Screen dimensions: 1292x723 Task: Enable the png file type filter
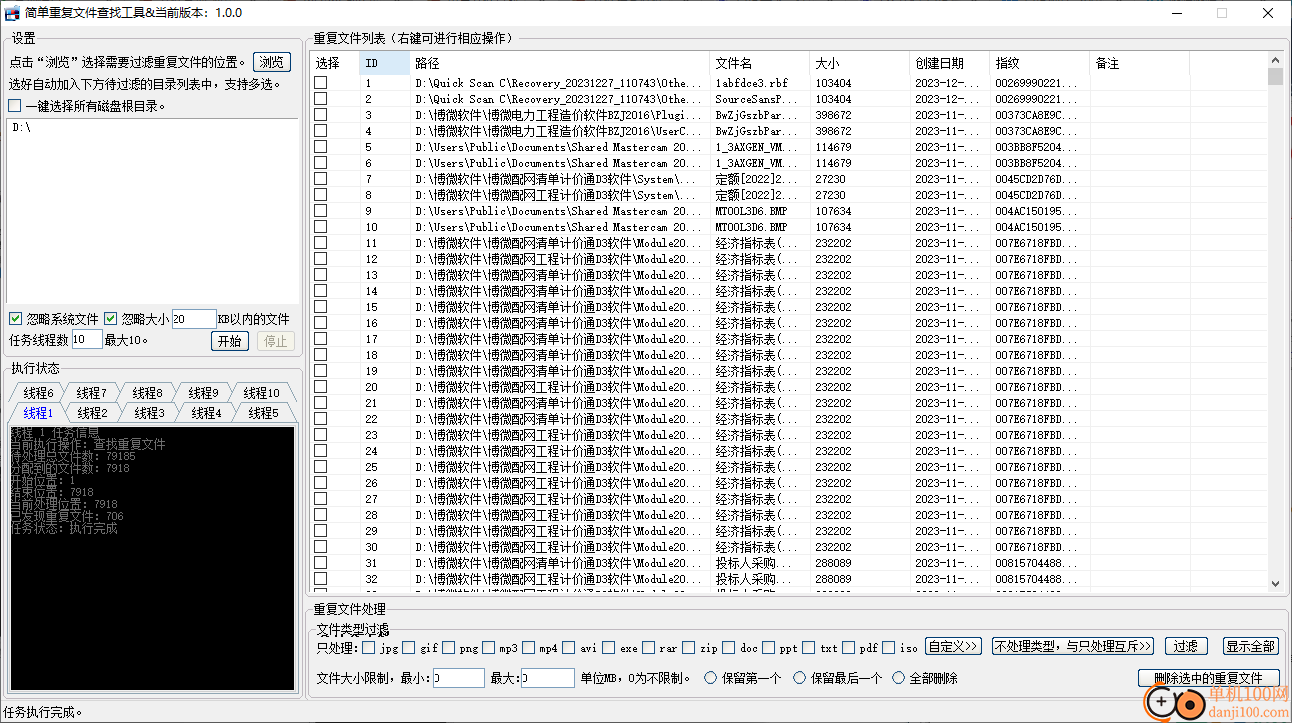coord(448,647)
